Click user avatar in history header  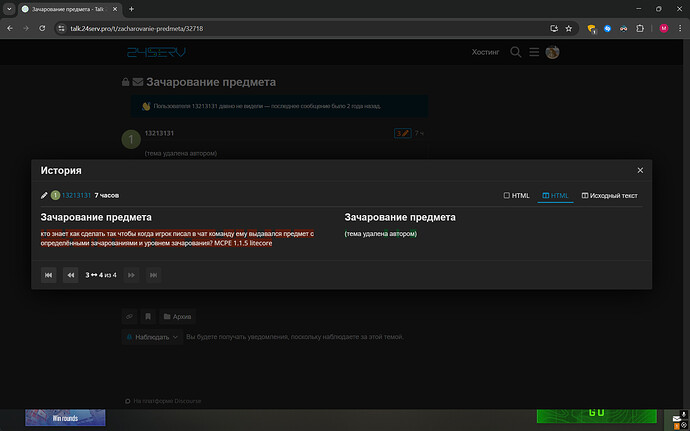coord(55,195)
